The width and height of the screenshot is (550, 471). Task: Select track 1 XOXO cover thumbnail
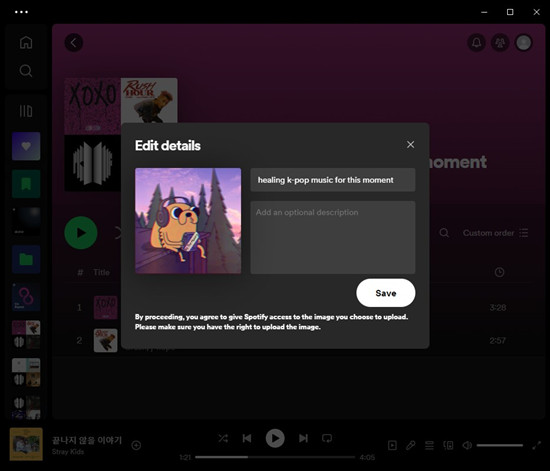tap(105, 308)
